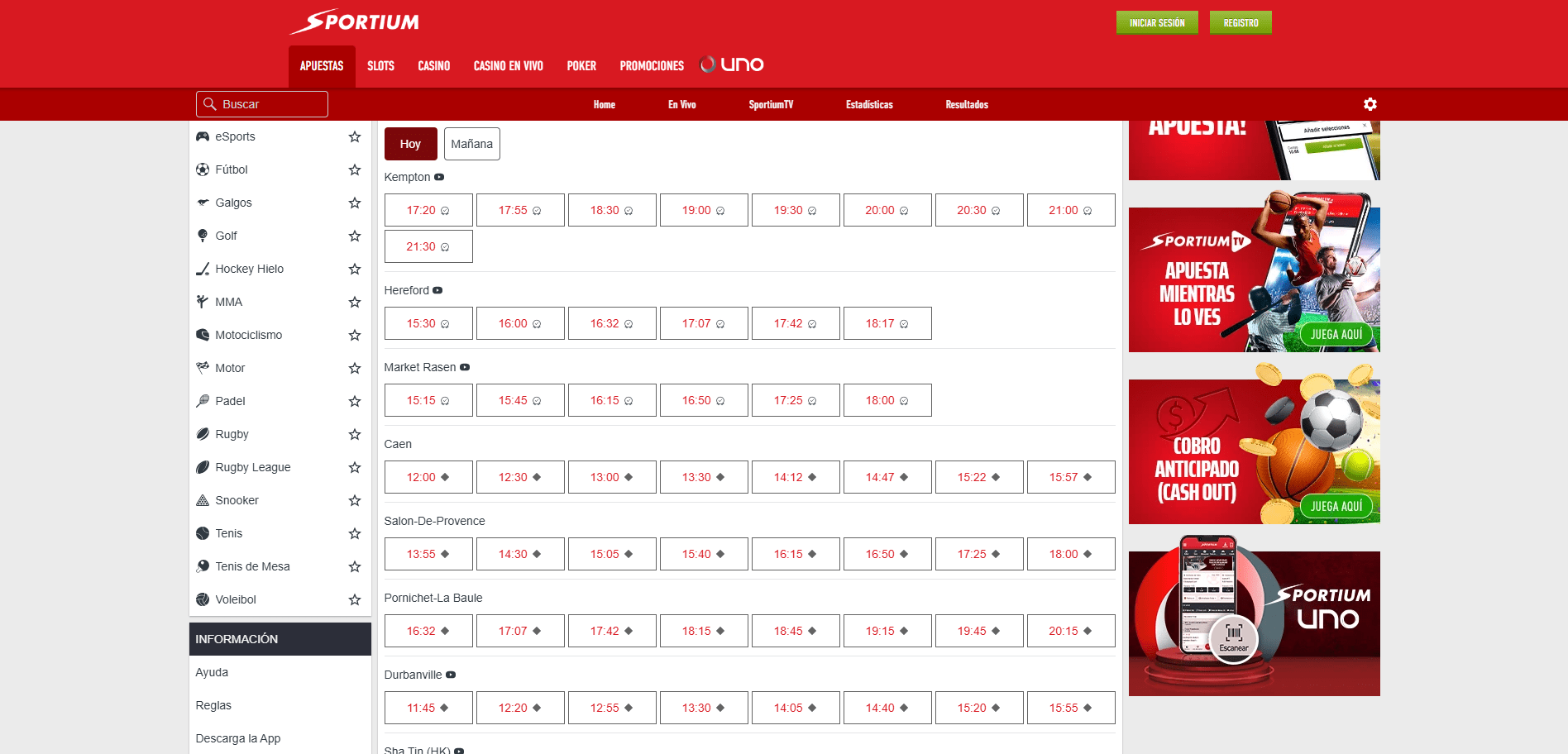Open SportiumTV in sub-navigation
This screenshot has width=1568, height=754.
tap(771, 105)
